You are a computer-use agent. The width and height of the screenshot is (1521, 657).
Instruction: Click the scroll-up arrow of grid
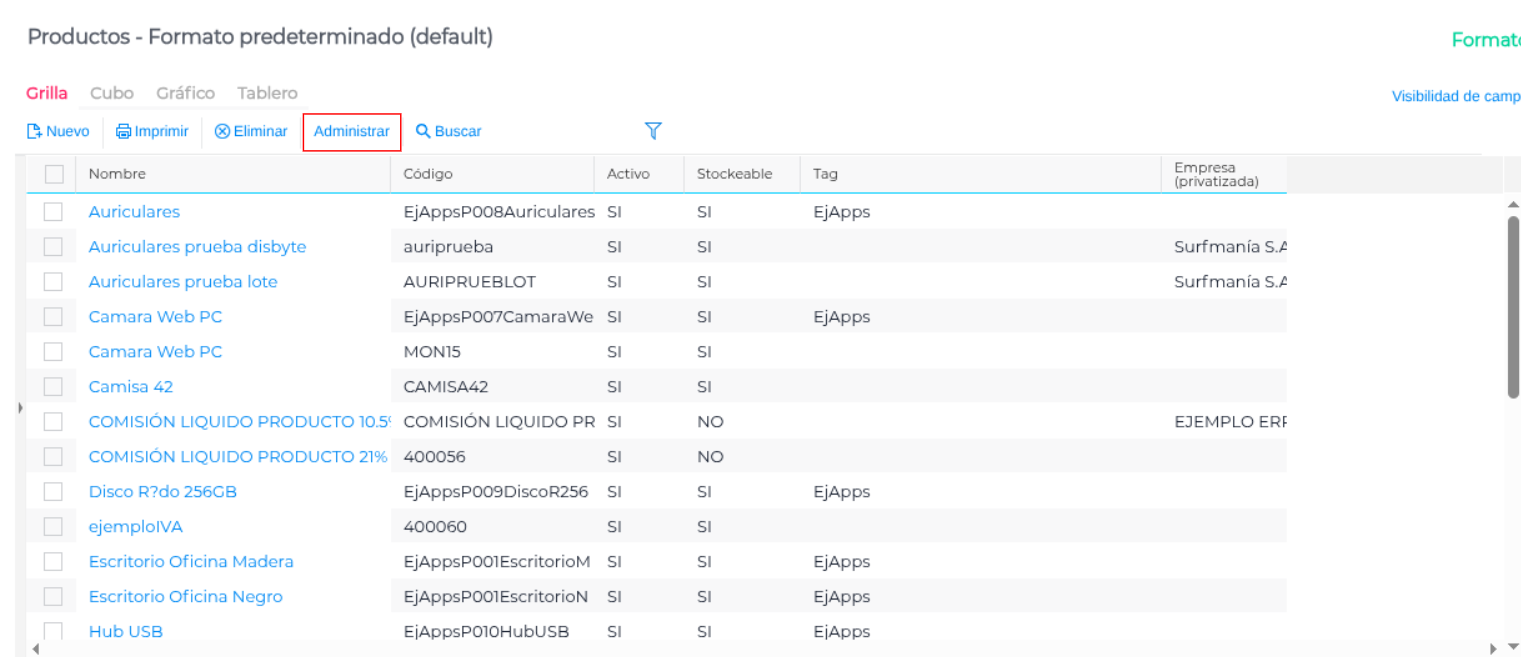click(1513, 205)
